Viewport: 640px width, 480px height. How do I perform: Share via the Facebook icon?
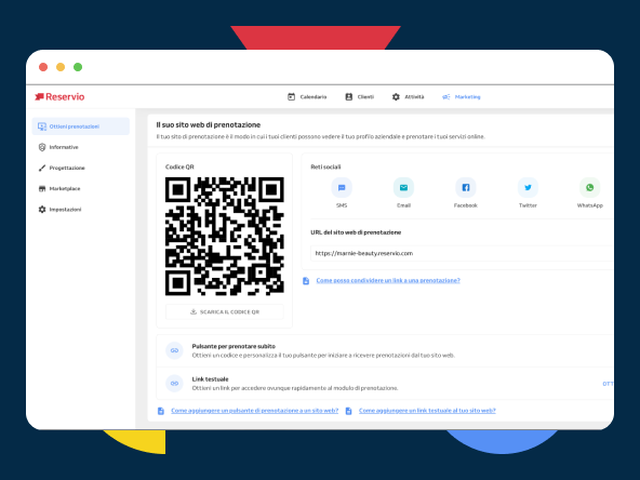click(x=466, y=187)
